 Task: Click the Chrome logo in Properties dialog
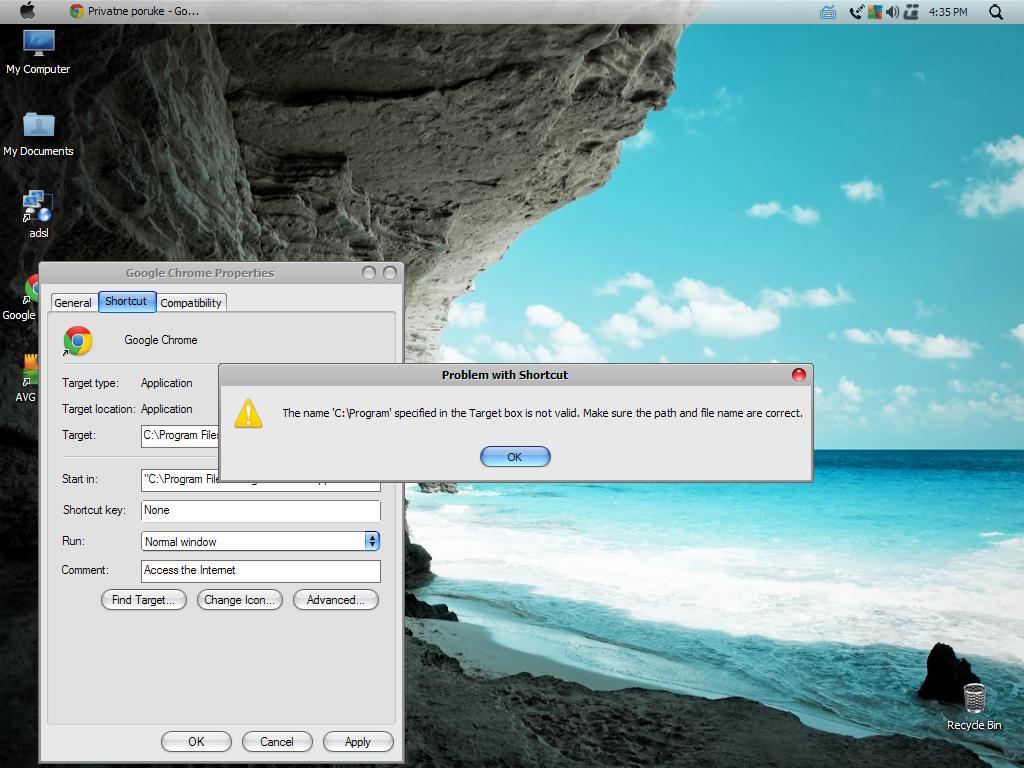point(78,340)
